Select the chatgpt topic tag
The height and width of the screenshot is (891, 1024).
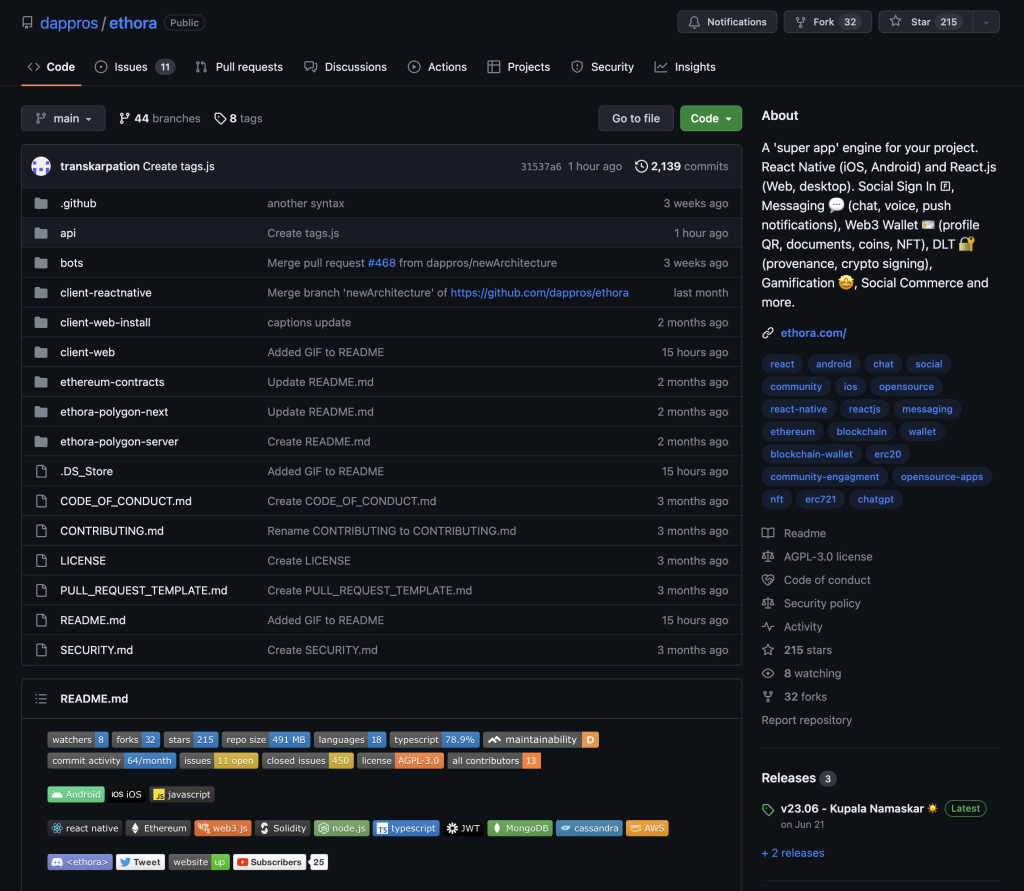pos(875,499)
